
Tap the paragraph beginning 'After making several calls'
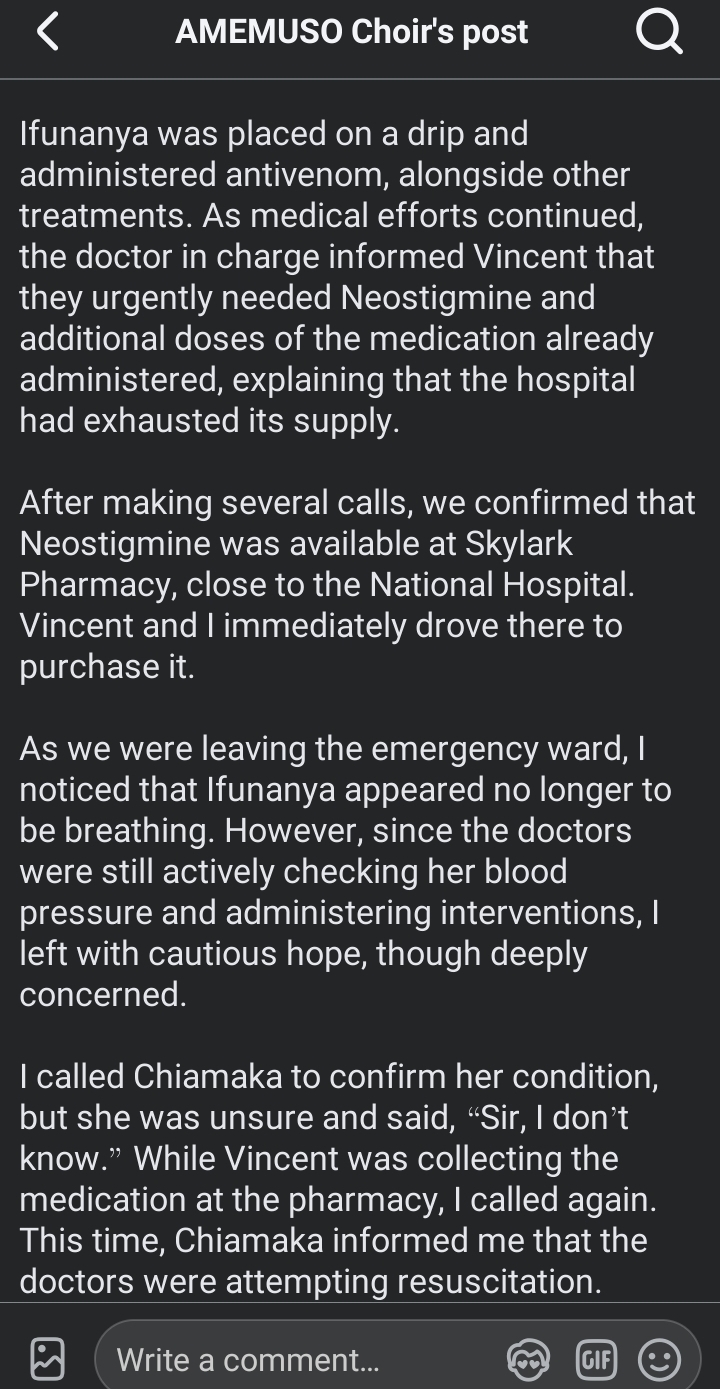click(357, 584)
